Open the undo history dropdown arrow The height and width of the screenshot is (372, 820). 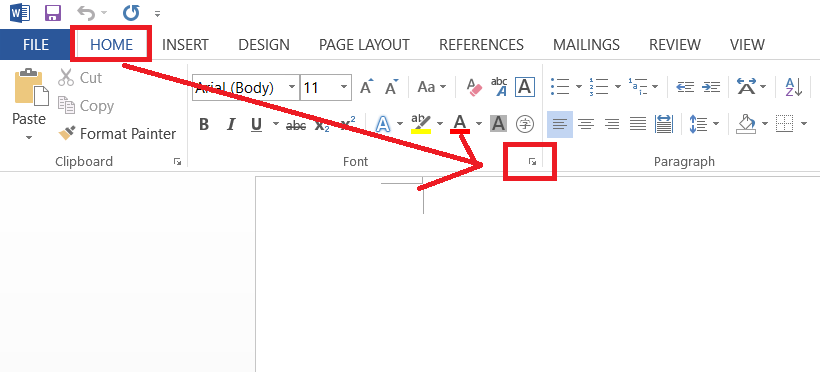click(x=104, y=13)
